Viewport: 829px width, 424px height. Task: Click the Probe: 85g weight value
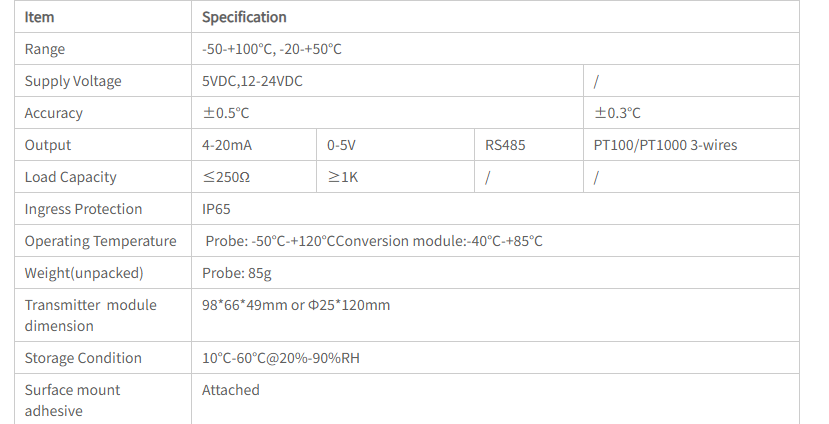(x=236, y=273)
